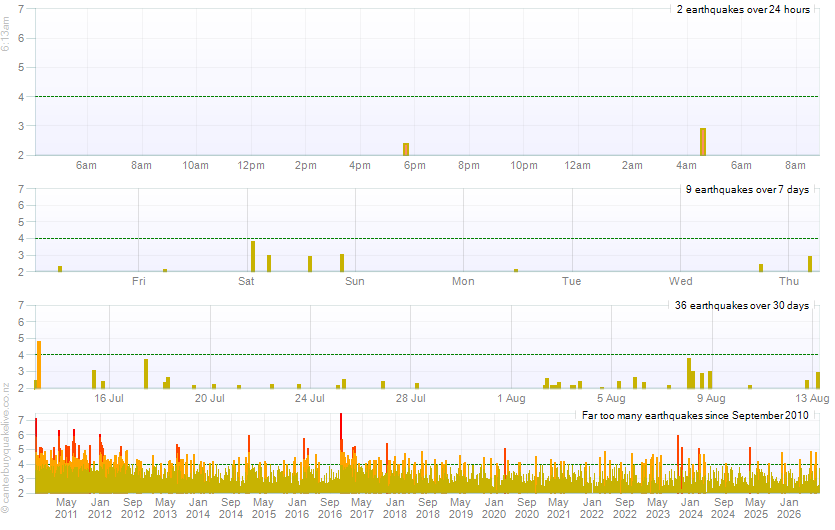
Task: Click the 6:13am timestamp label
Action: [x=5, y=34]
